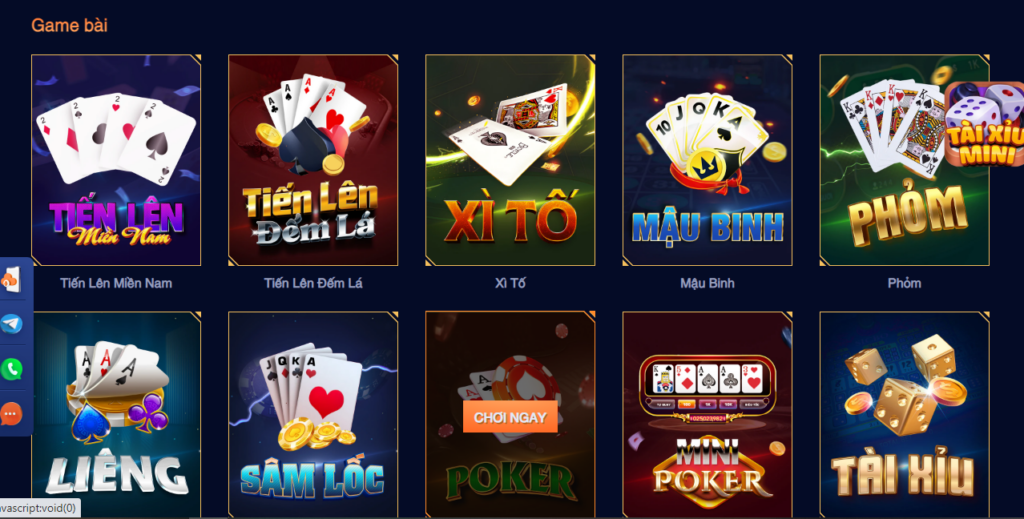
Task: Open the orange chat bubble icon
Action: (x=11, y=414)
